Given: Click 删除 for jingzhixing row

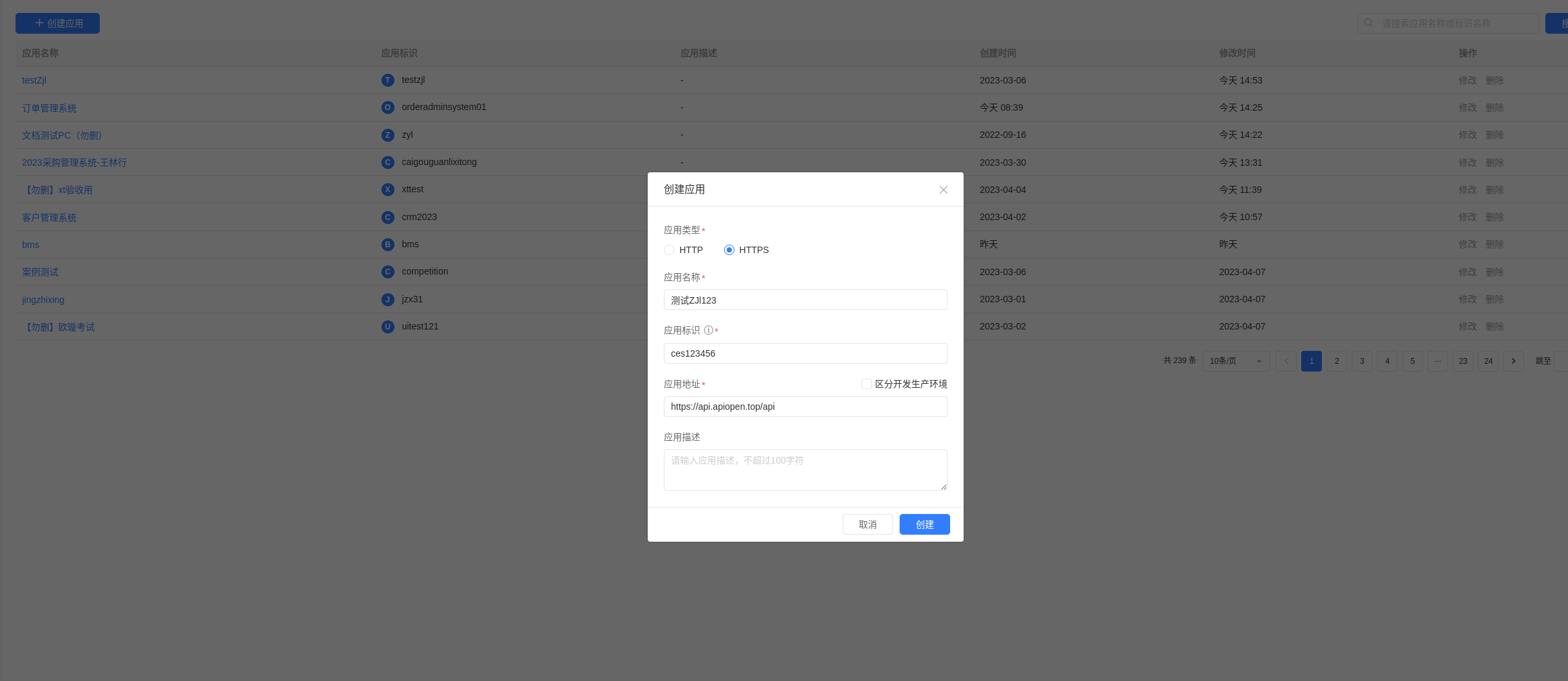Looking at the screenshot, I should pyautogui.click(x=1494, y=299).
